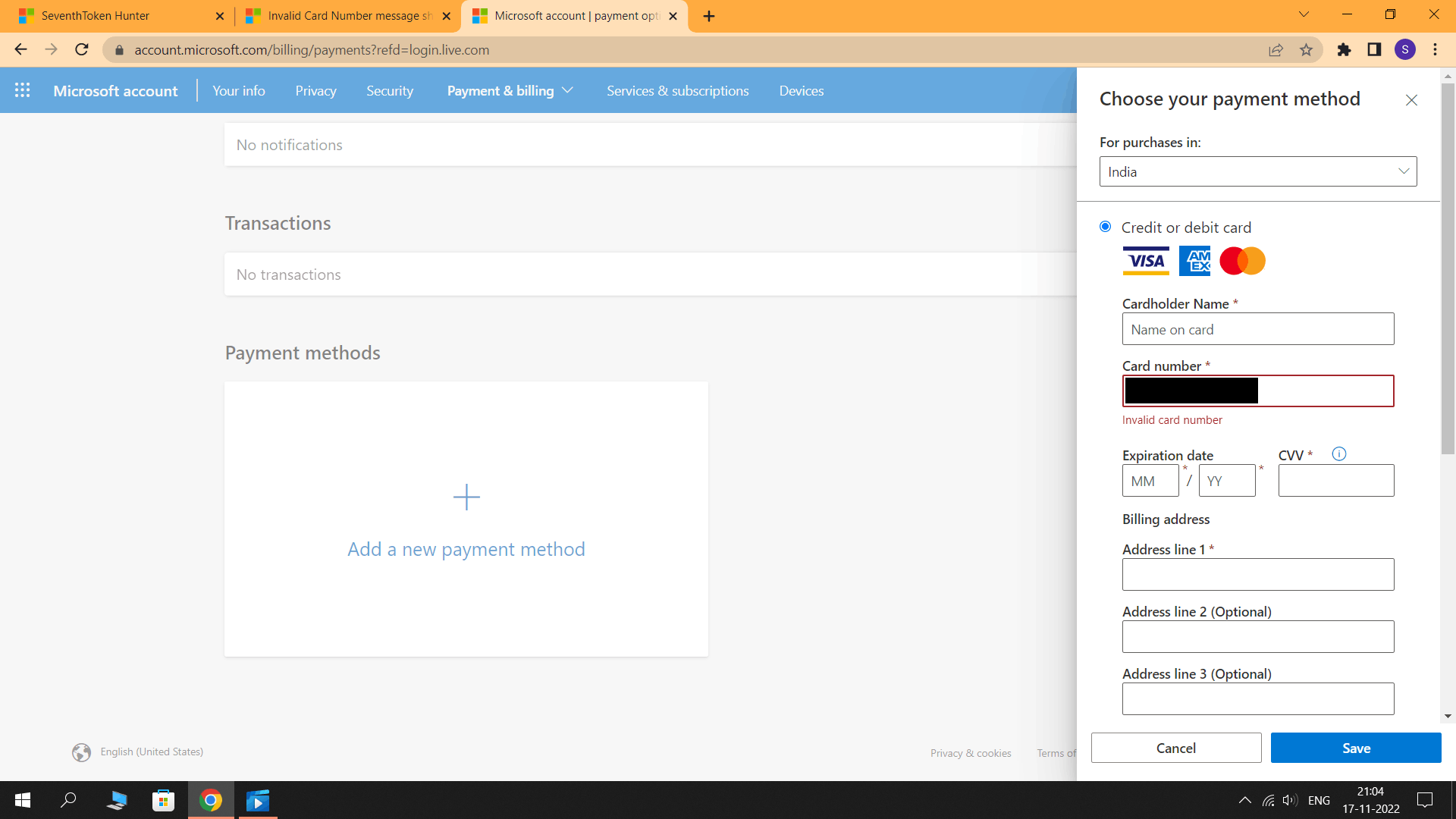1456x819 pixels.
Task: Click the close panel X icon
Action: 1411,98
